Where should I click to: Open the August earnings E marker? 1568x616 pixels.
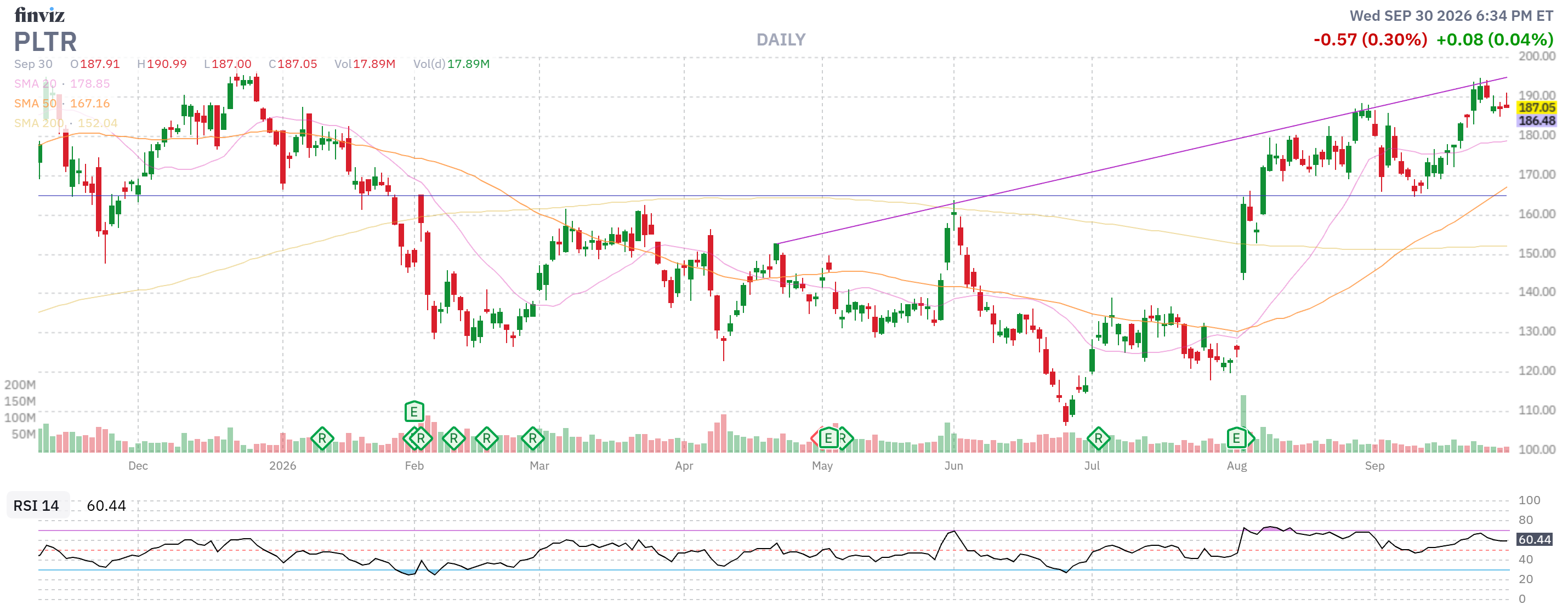pyautogui.click(x=1236, y=438)
